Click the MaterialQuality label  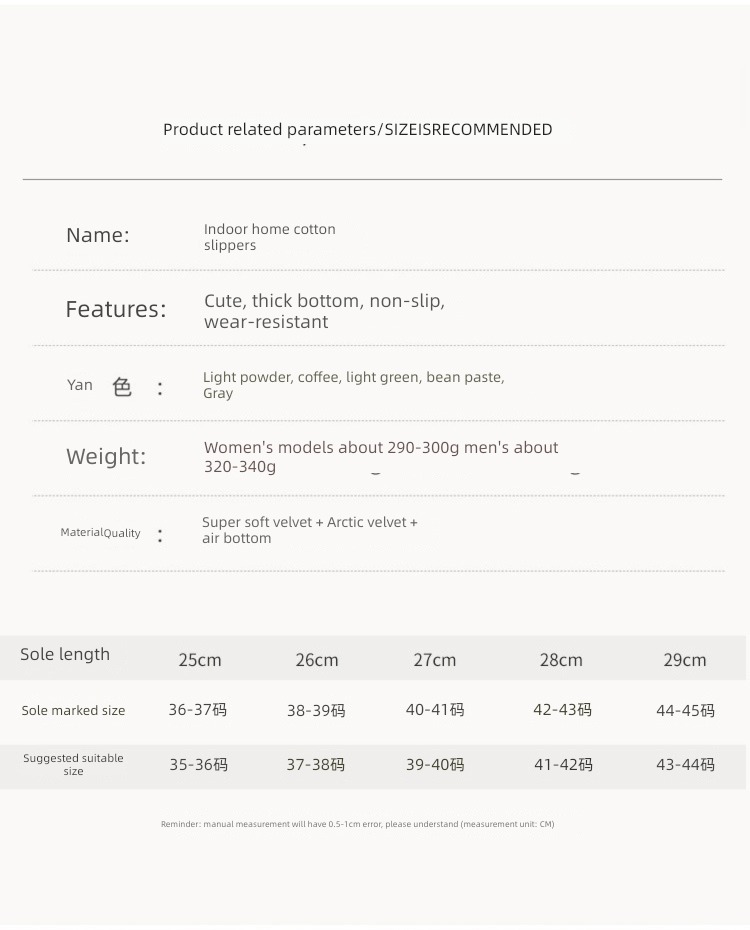point(100,533)
